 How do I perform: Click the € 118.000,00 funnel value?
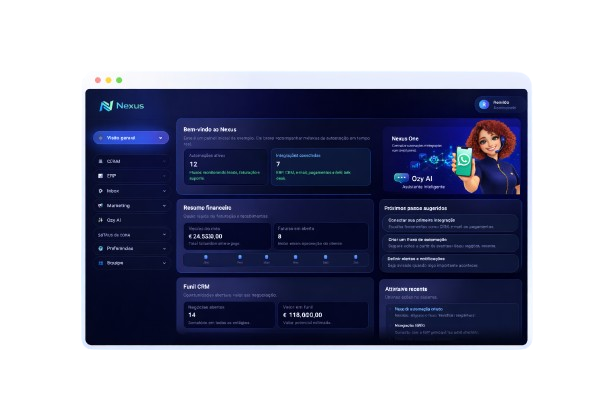pos(302,315)
